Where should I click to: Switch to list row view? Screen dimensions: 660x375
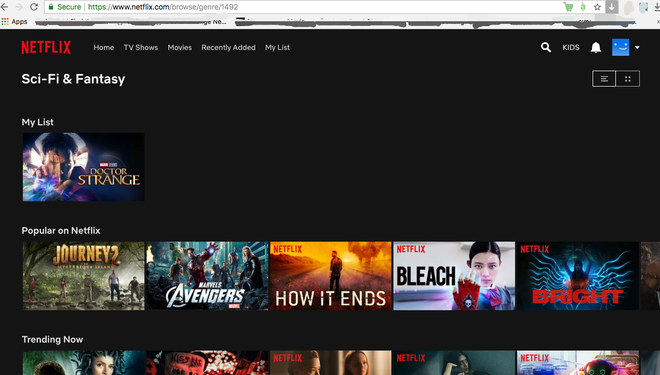click(604, 79)
